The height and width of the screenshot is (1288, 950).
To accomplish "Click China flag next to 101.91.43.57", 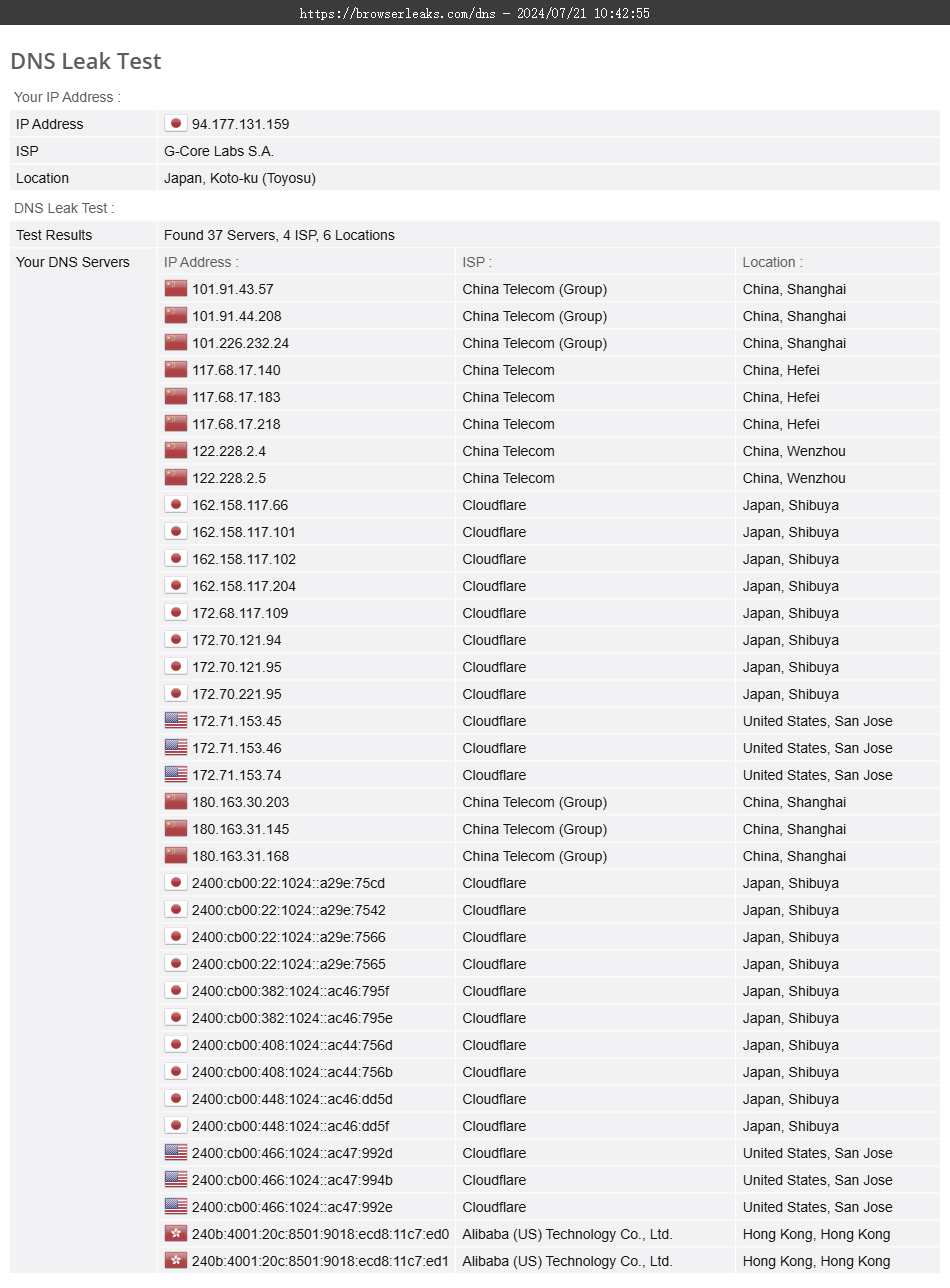I will pyautogui.click(x=176, y=289).
